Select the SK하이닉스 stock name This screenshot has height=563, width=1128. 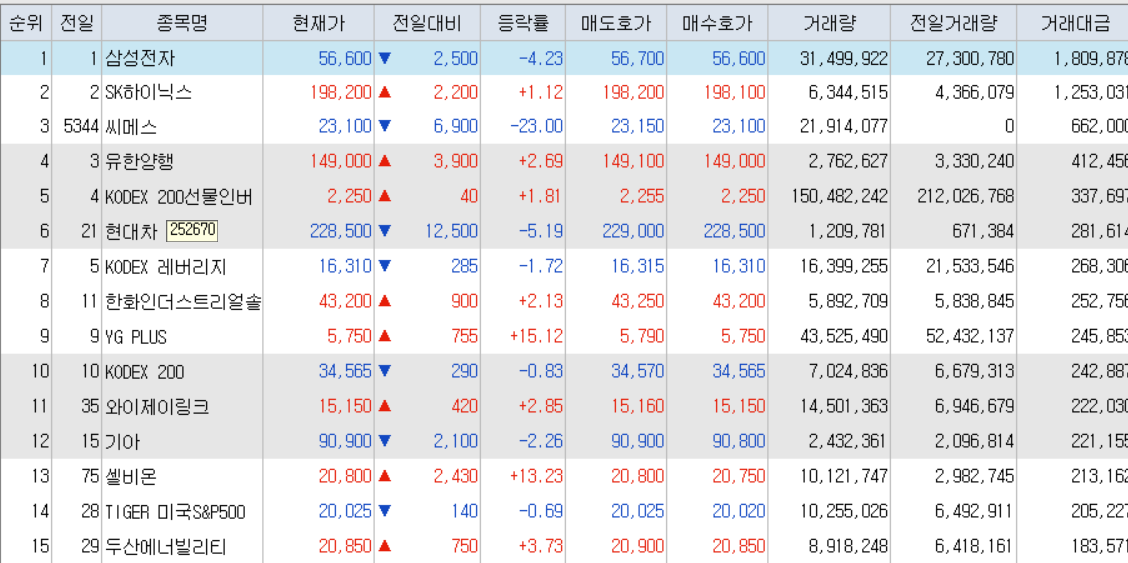click(x=148, y=93)
